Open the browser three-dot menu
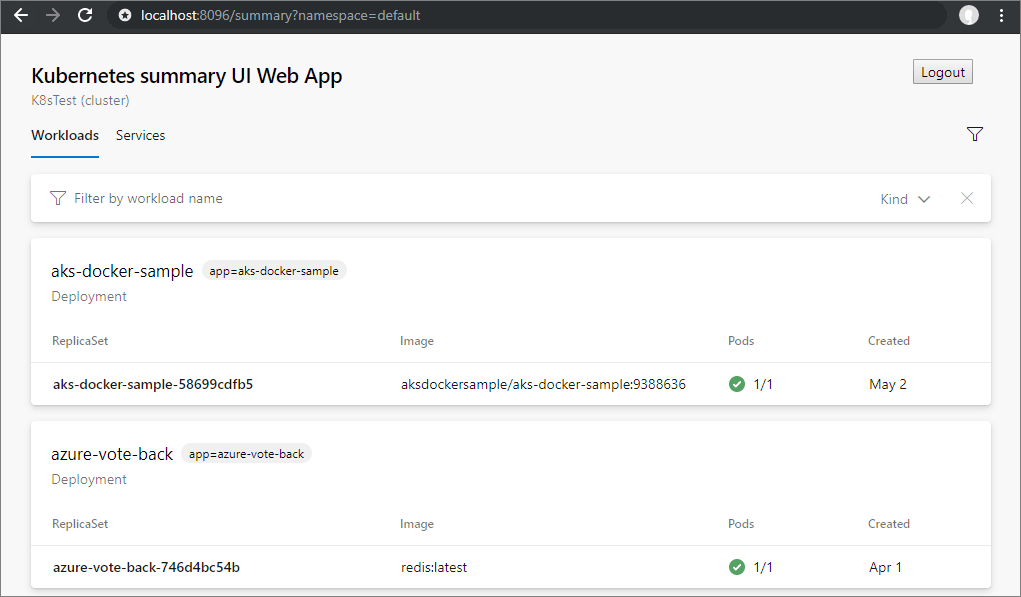This screenshot has width=1021, height=597. (x=1001, y=15)
